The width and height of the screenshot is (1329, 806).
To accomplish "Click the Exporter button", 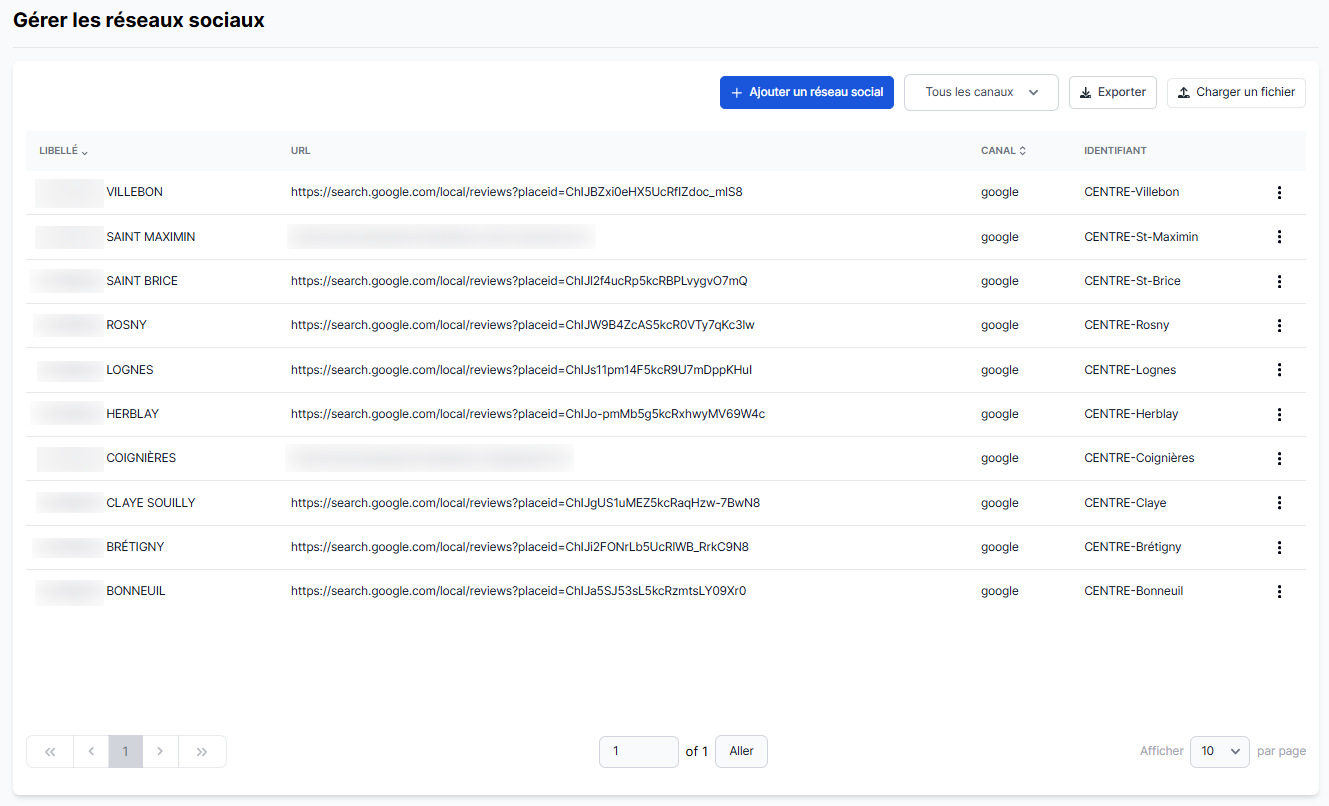I will click(1112, 93).
